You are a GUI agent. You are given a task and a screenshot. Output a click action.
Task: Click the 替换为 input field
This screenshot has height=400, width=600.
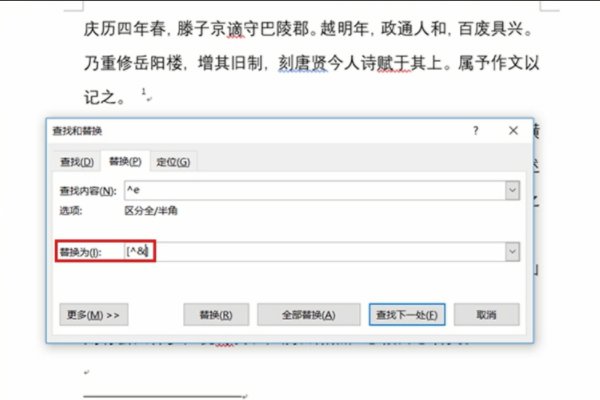point(315,252)
